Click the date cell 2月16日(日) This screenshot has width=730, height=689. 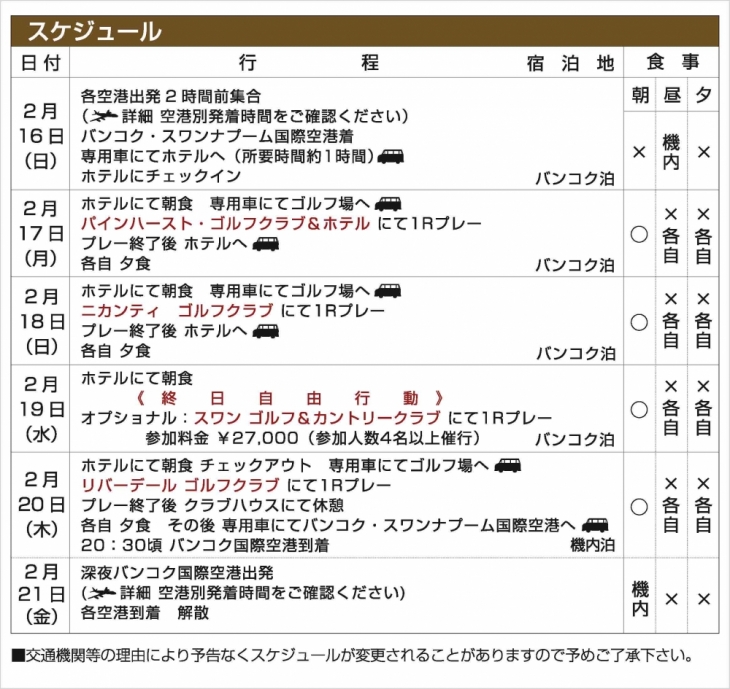click(x=41, y=135)
